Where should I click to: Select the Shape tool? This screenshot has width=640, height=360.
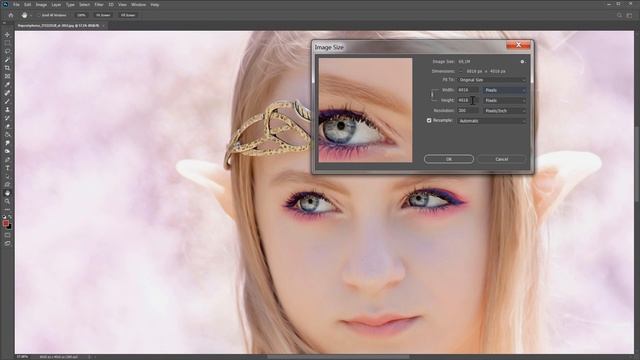(7, 184)
